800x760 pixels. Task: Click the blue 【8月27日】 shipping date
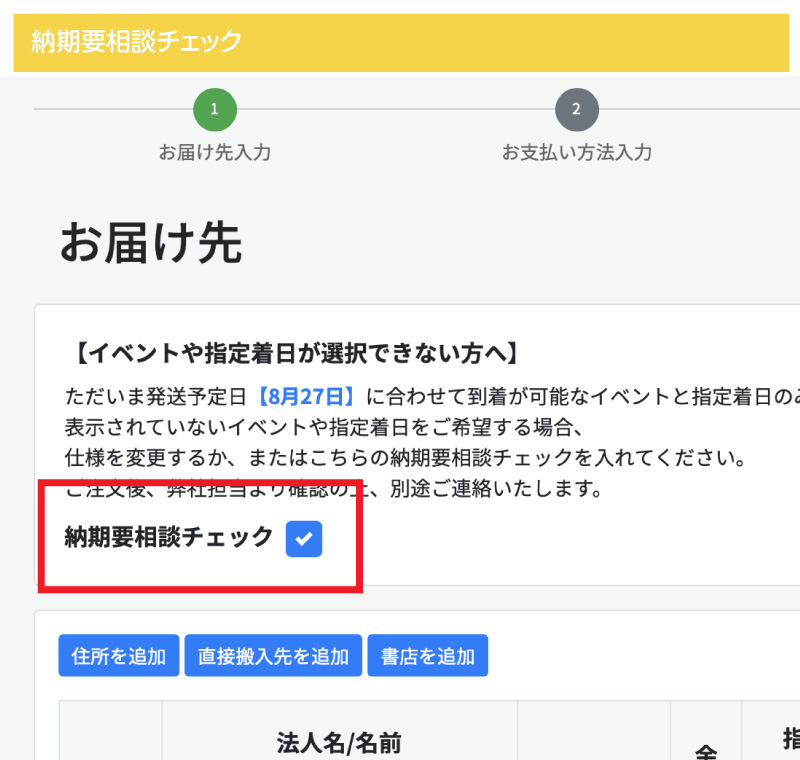tap(306, 396)
